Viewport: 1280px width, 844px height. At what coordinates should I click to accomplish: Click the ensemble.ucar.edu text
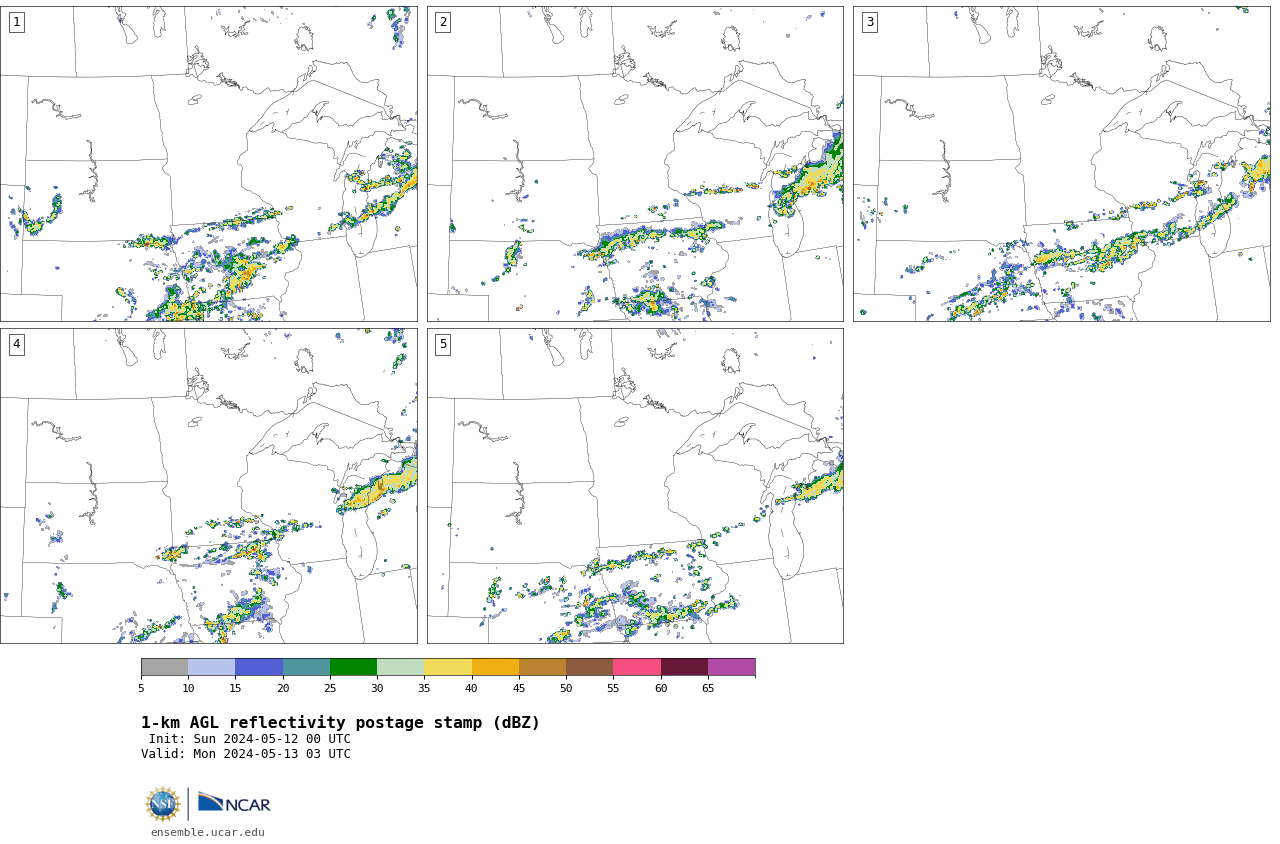click(x=208, y=832)
